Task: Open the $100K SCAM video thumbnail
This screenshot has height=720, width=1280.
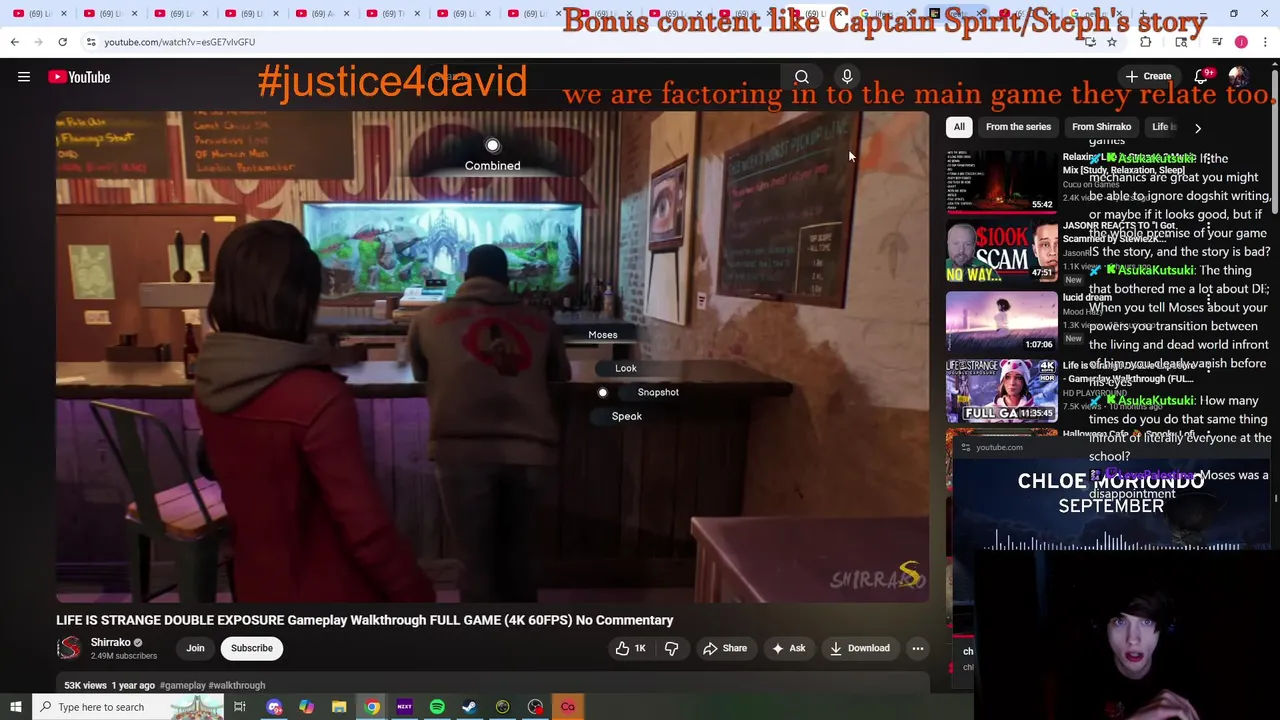Action: (x=1001, y=250)
